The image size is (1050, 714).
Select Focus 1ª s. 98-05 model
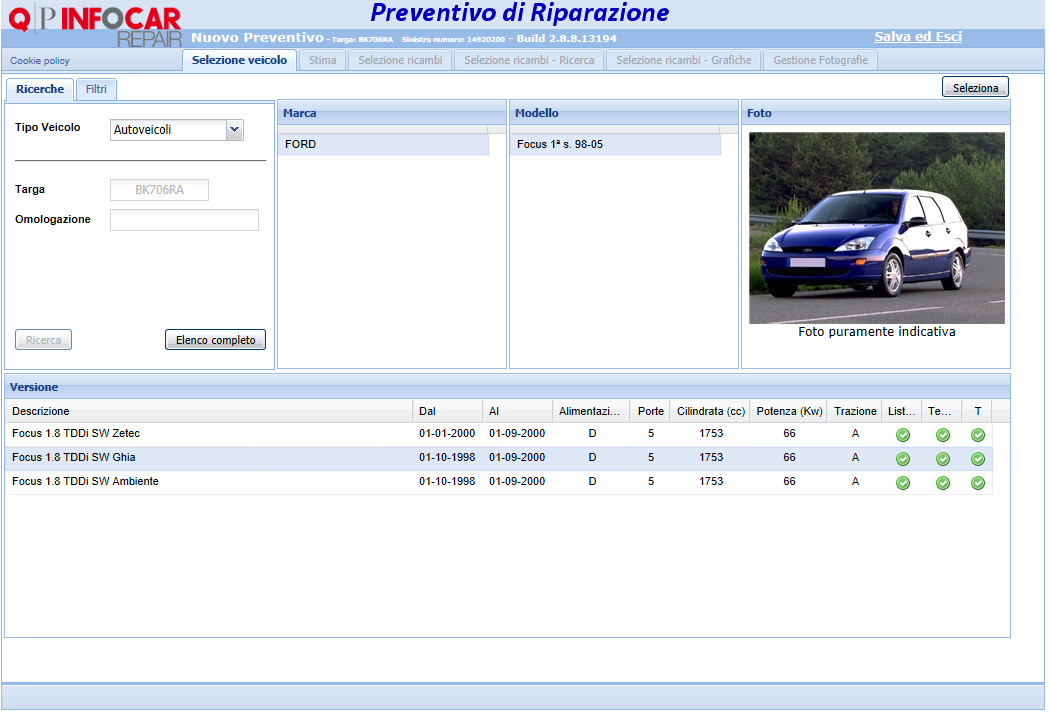coord(615,144)
